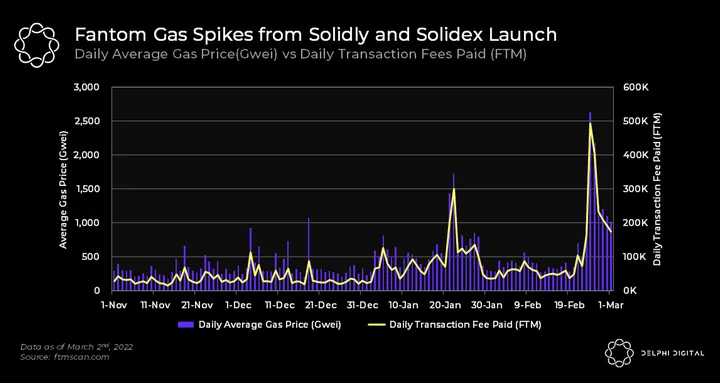Click the Average Gas Price (Gwei) axis title
Image resolution: width=720 pixels, height=383 pixels.
tap(63, 190)
